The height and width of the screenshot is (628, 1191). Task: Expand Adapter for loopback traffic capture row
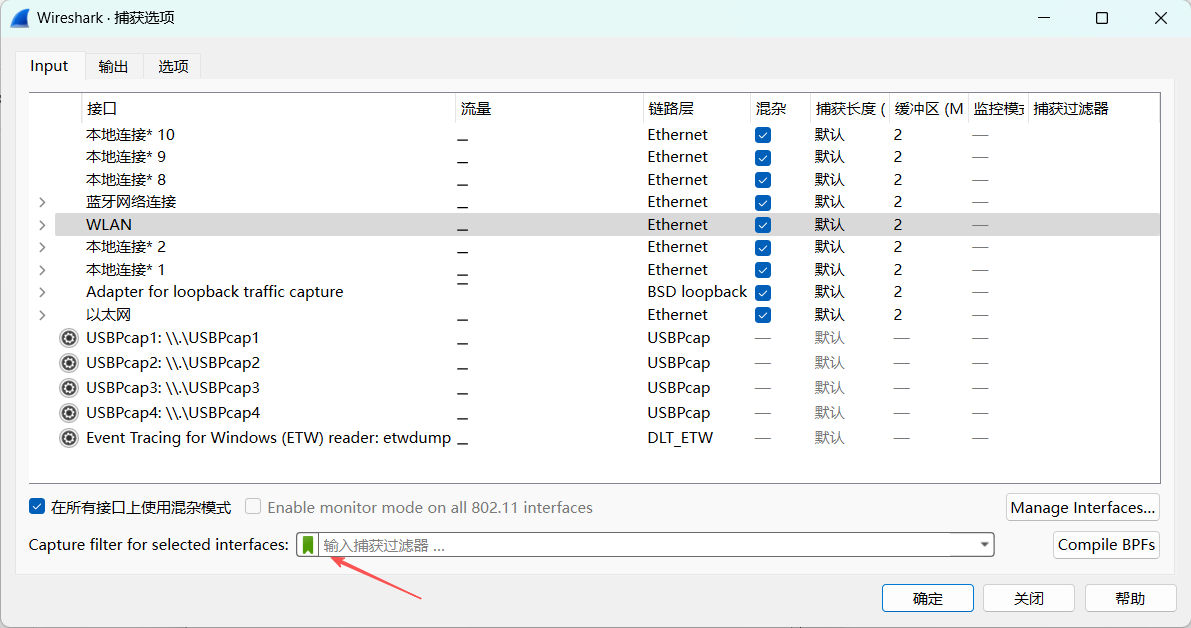pos(43,292)
